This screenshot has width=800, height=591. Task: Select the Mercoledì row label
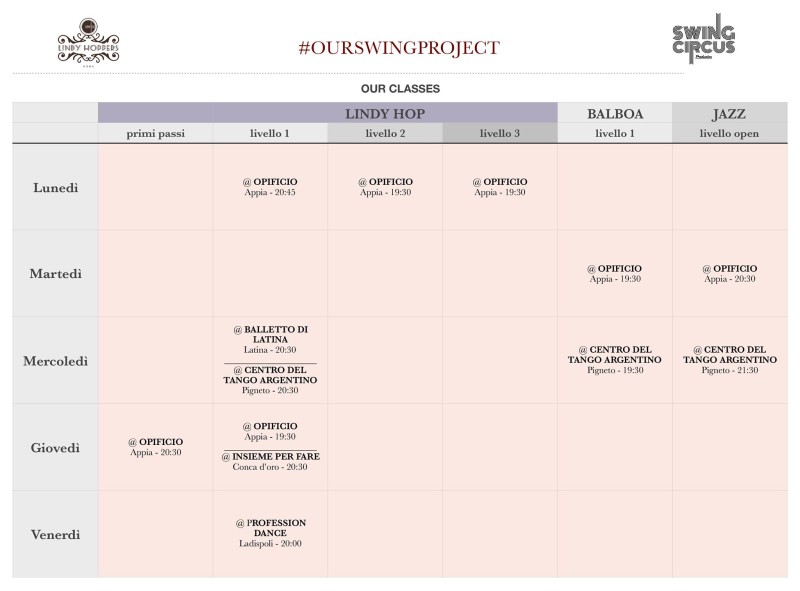(56, 361)
